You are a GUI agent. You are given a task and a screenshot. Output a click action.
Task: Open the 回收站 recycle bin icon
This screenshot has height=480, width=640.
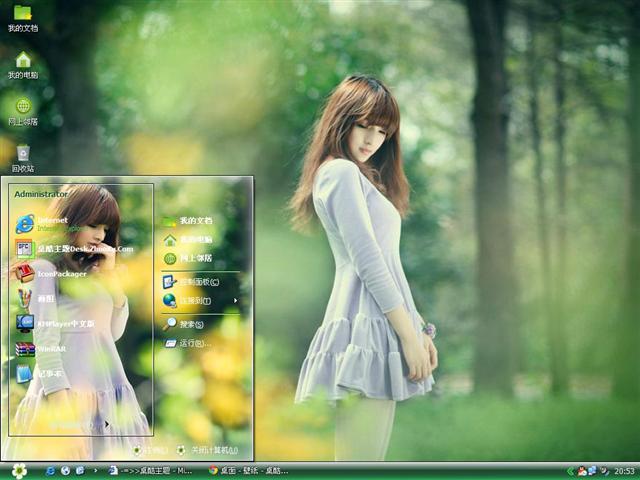tap(23, 158)
